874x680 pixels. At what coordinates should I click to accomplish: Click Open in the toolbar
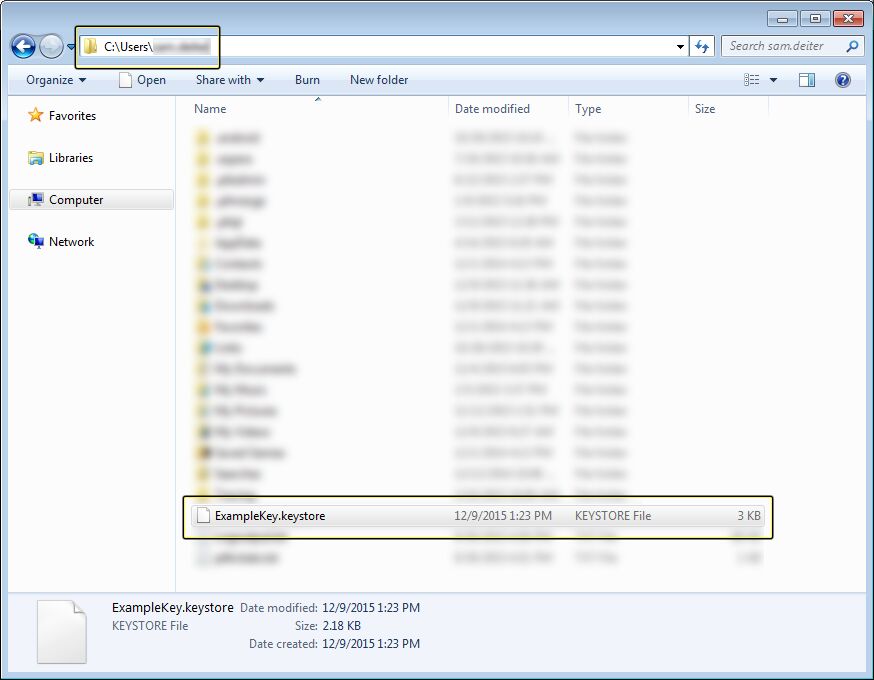point(143,80)
